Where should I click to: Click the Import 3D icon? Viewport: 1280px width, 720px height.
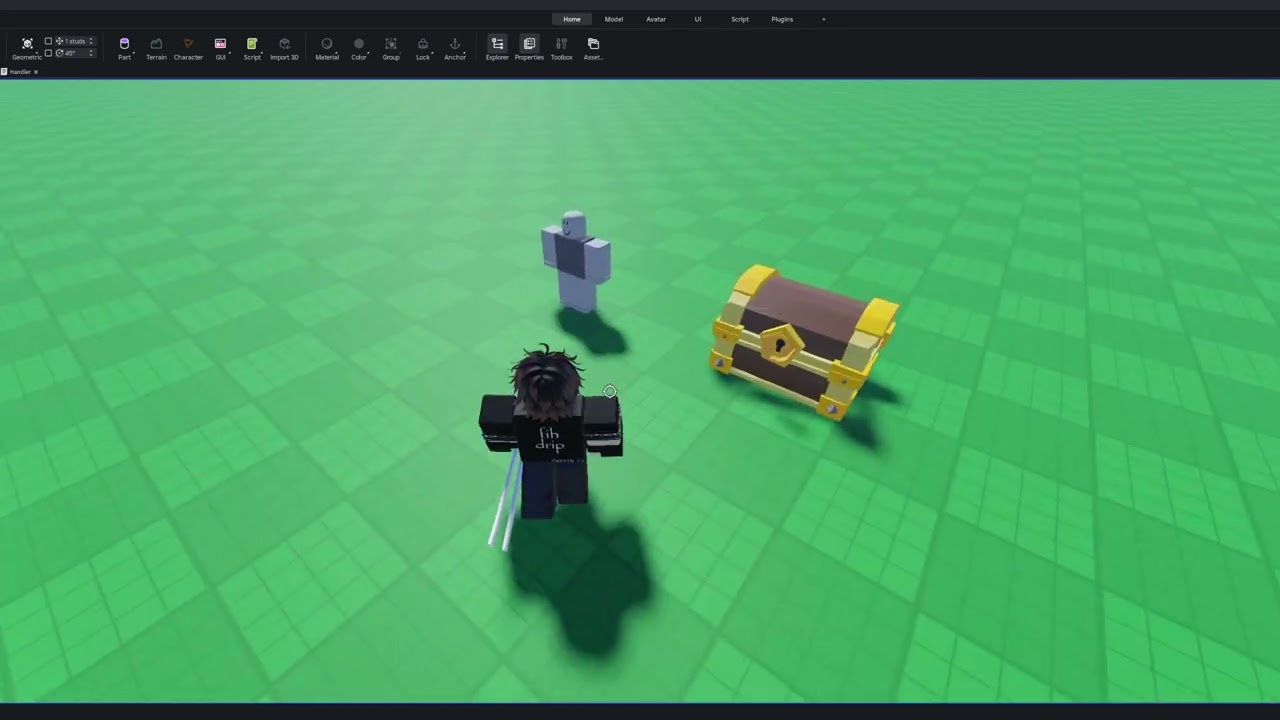pyautogui.click(x=284, y=43)
